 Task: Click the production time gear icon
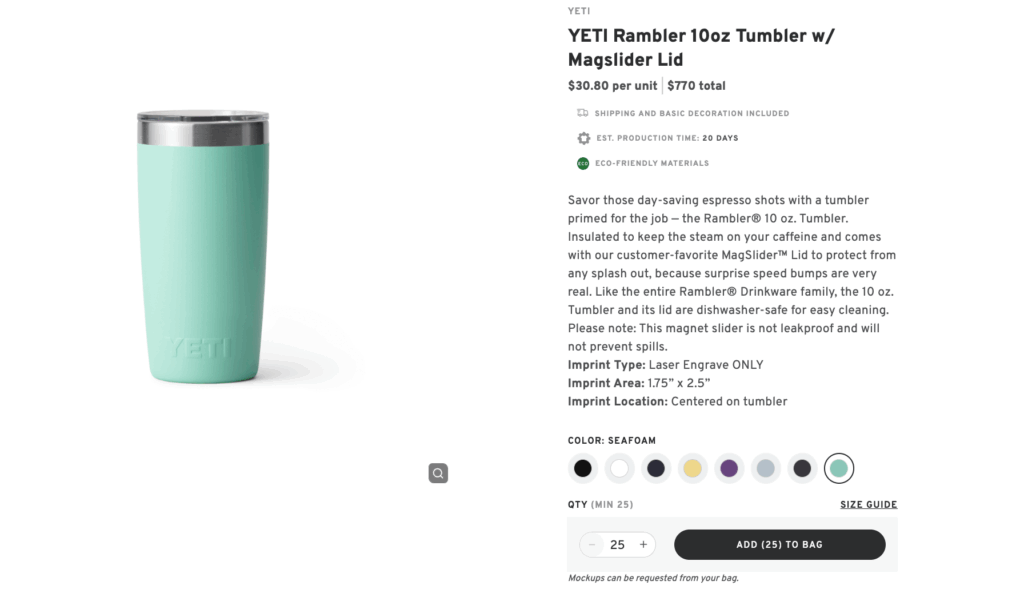583,138
